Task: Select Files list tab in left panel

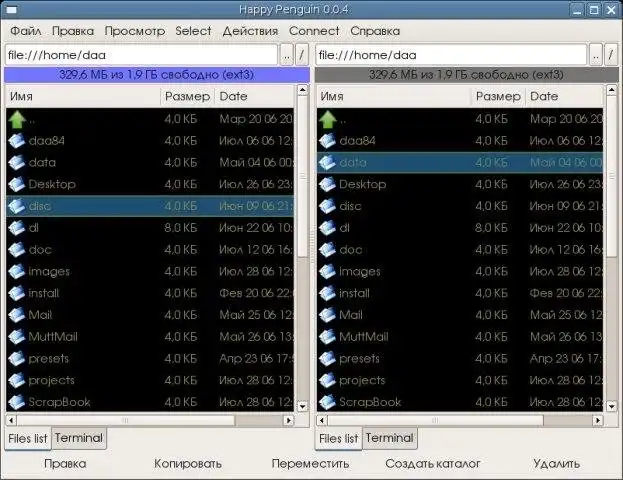Action: coord(28,439)
